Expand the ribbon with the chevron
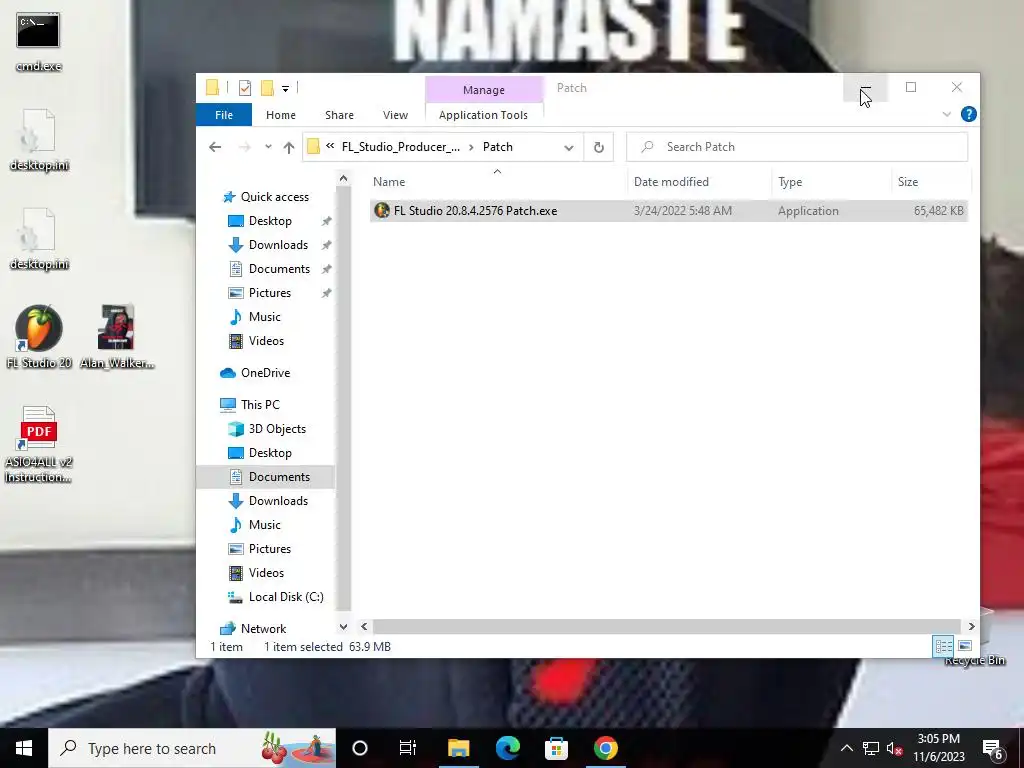Viewport: 1024px width, 768px height. pyautogui.click(x=946, y=114)
